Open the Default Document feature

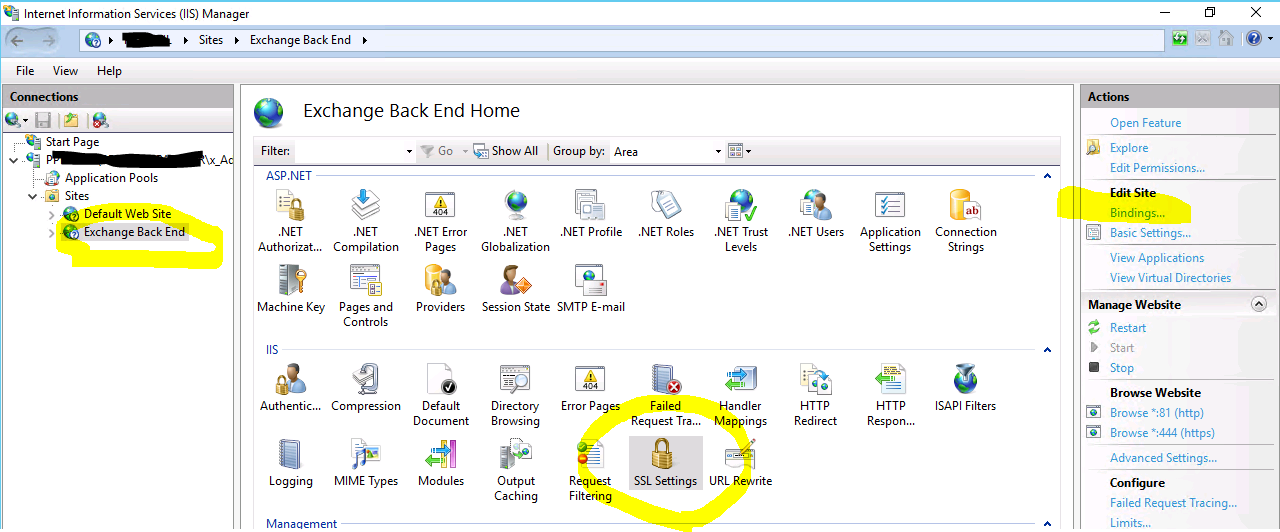[x=440, y=395]
